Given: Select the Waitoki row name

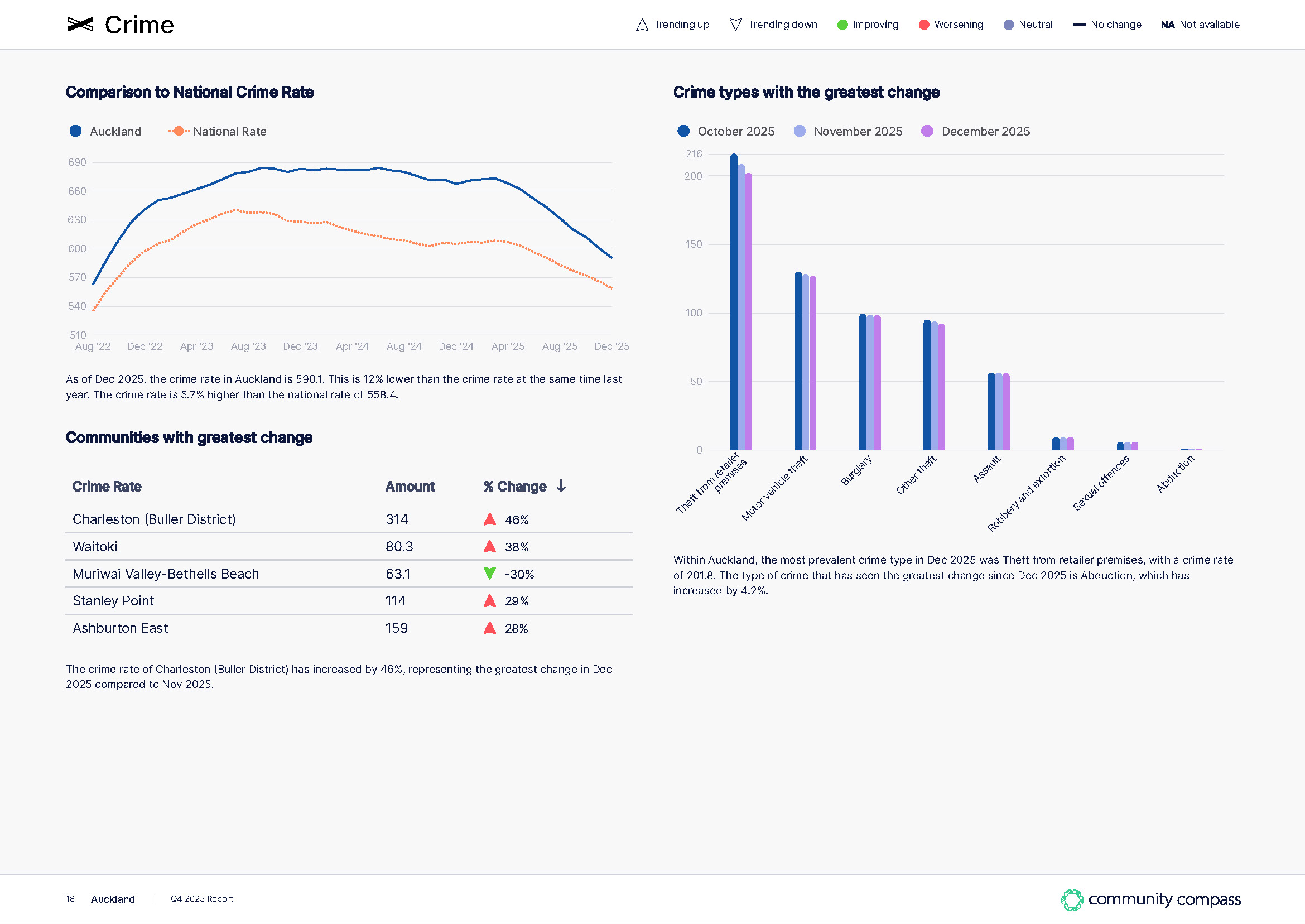Looking at the screenshot, I should [x=95, y=547].
